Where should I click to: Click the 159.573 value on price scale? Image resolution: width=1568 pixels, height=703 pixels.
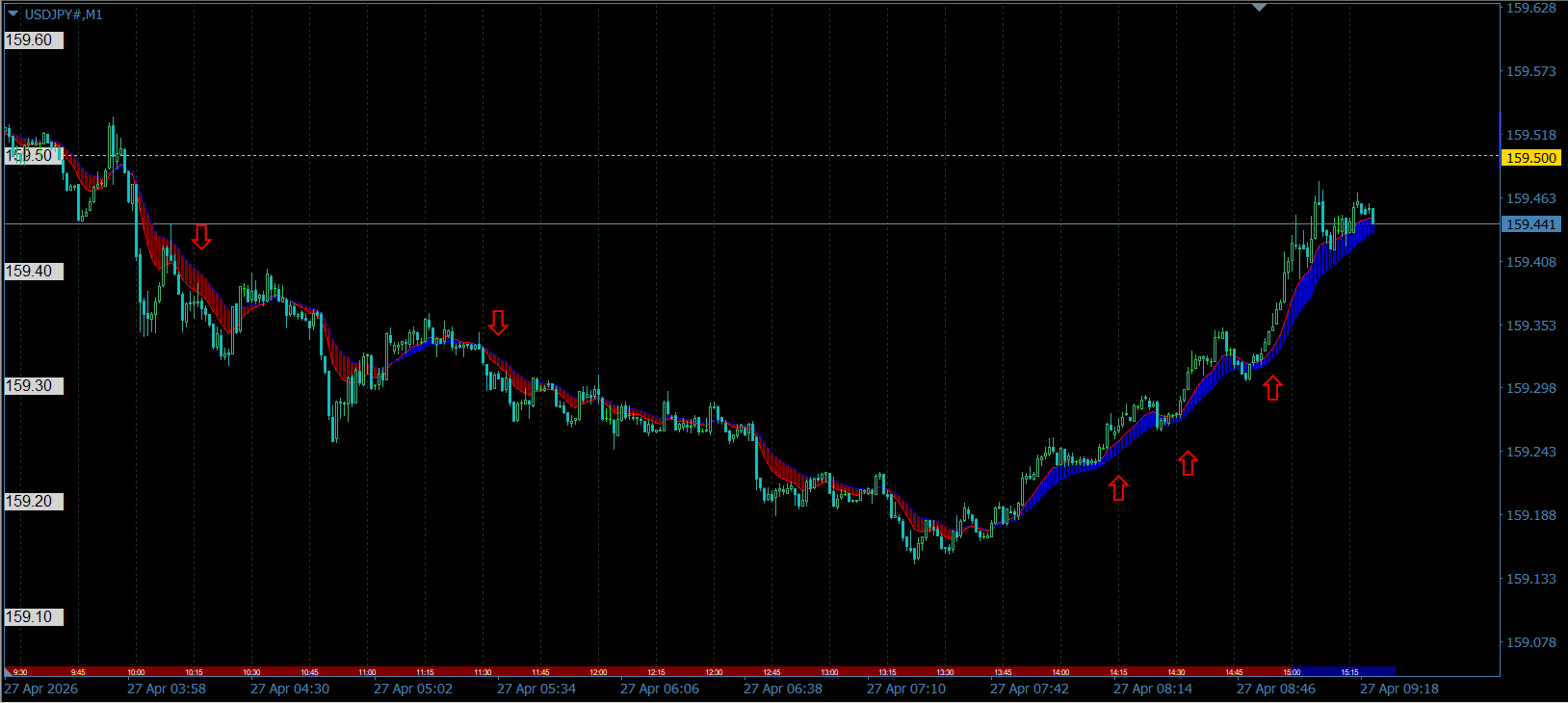1531,71
